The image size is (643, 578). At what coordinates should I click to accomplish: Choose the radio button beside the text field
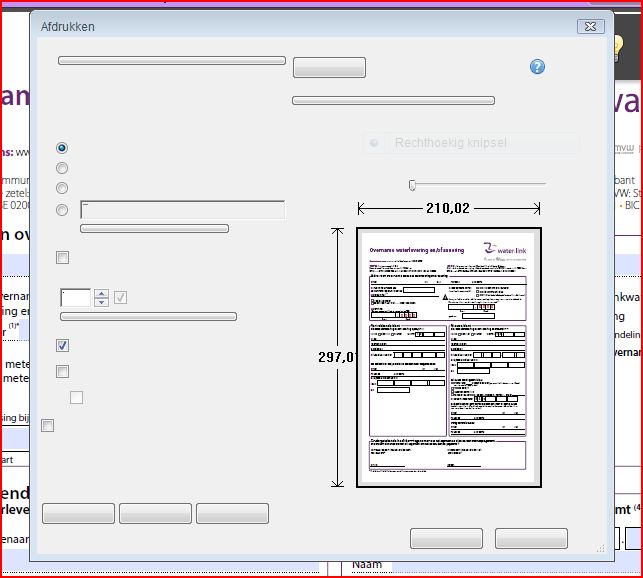tap(62, 210)
